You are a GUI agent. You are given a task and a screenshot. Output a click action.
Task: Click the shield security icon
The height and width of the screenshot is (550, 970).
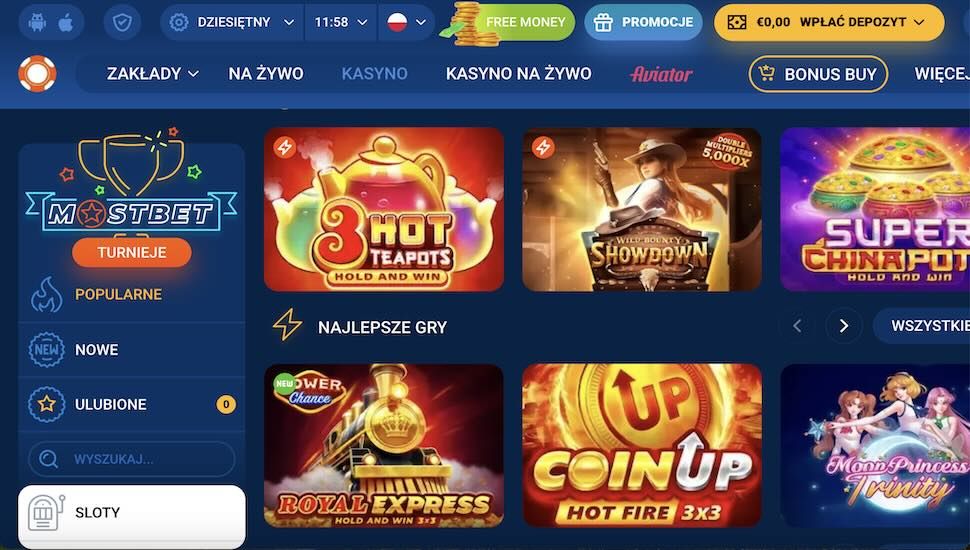122,22
